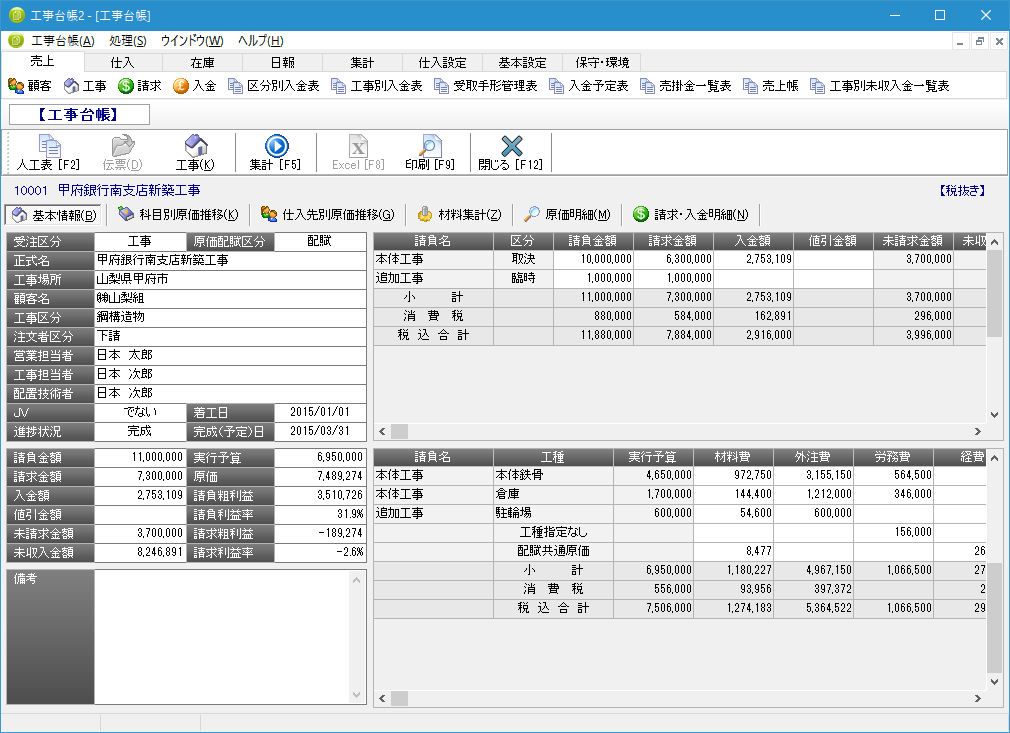Screen dimensions: 1010x733
Task: Switch to 材料集計(Z) view
Action: click(459, 214)
